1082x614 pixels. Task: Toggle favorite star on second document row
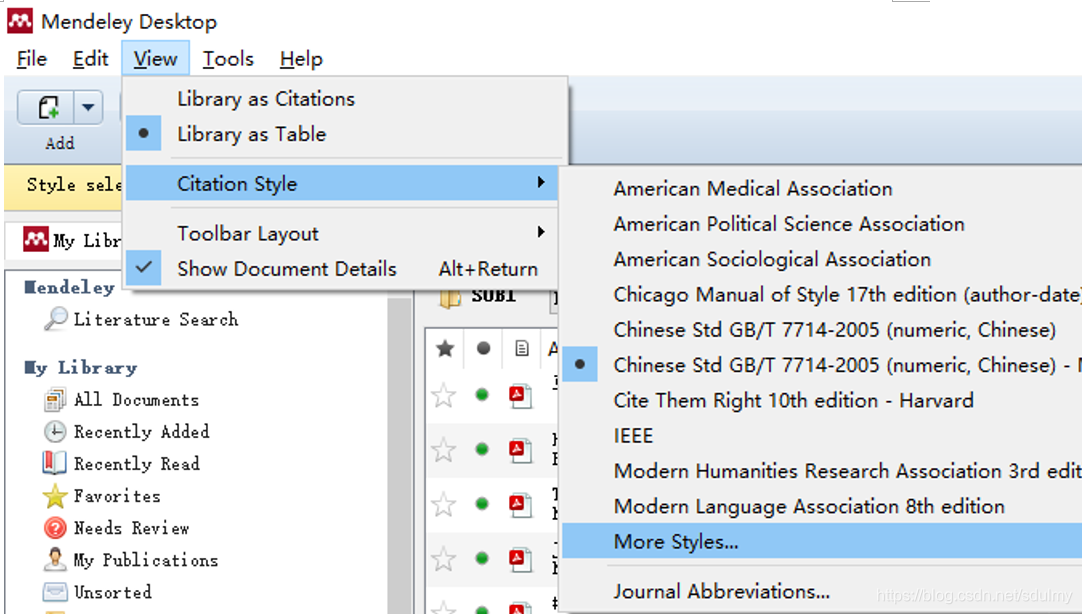point(444,450)
